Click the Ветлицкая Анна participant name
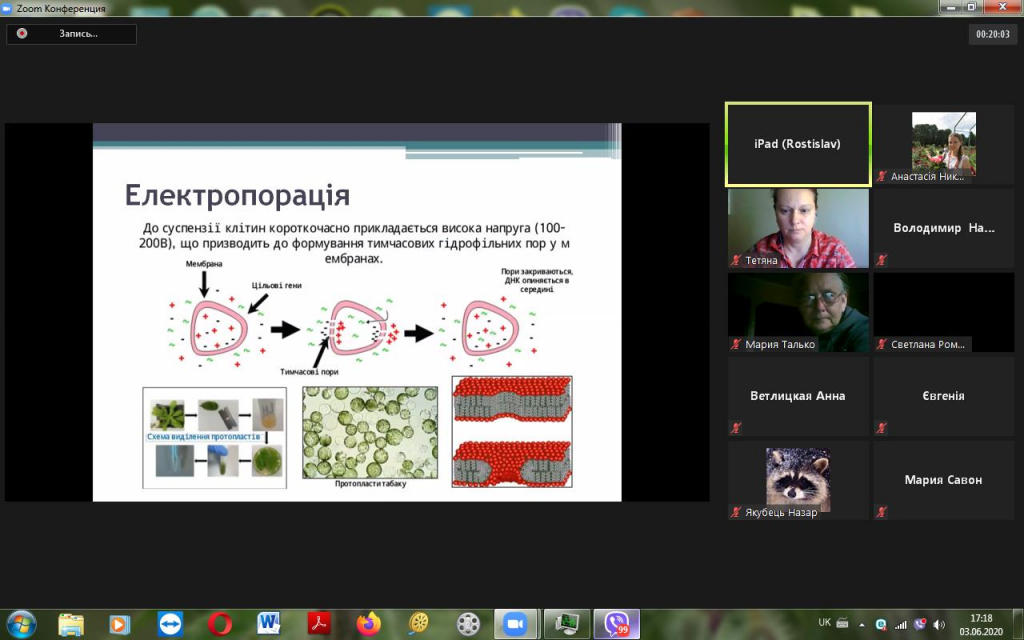Viewport: 1024px width, 640px height. (x=797, y=396)
